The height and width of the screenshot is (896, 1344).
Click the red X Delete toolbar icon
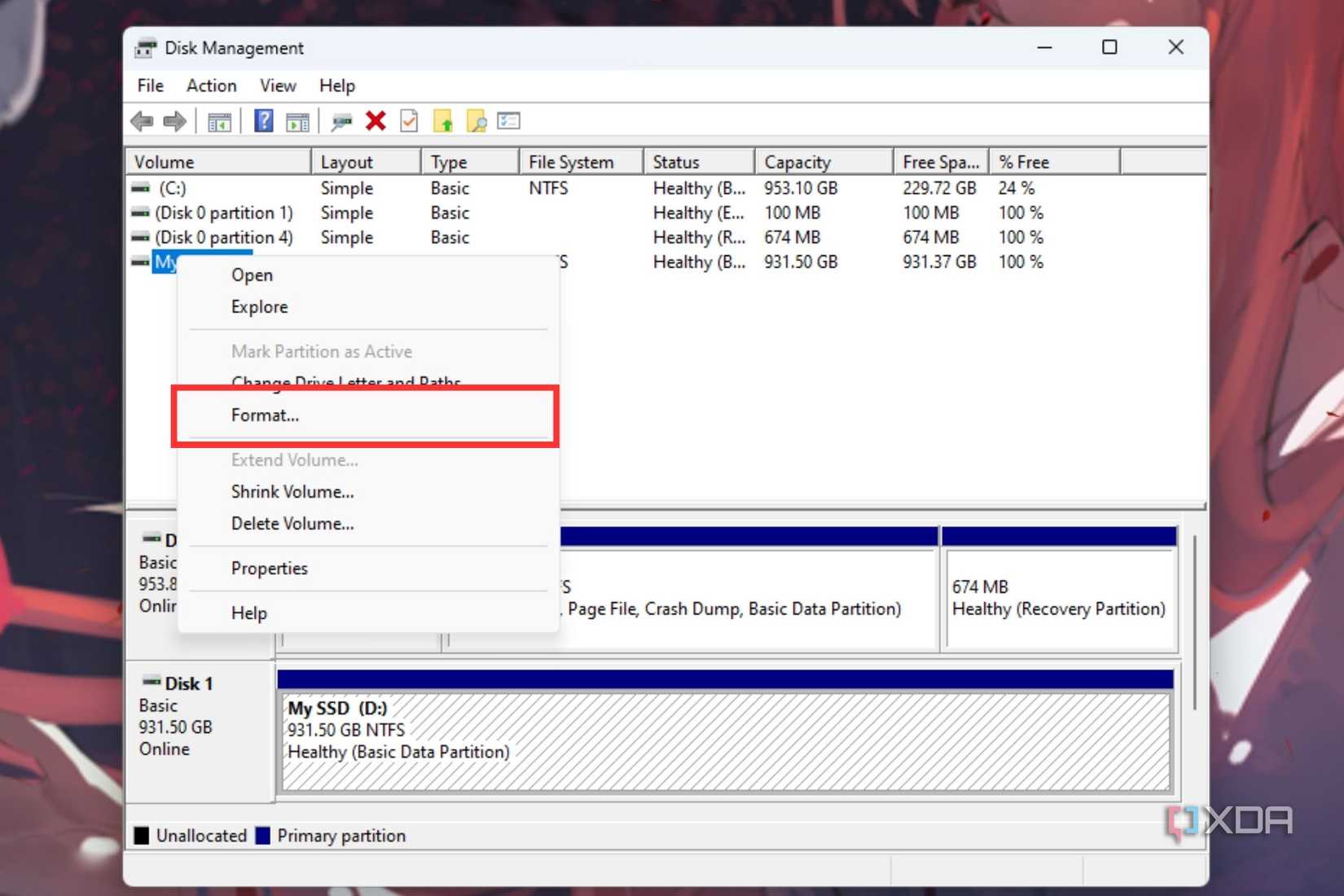point(376,121)
